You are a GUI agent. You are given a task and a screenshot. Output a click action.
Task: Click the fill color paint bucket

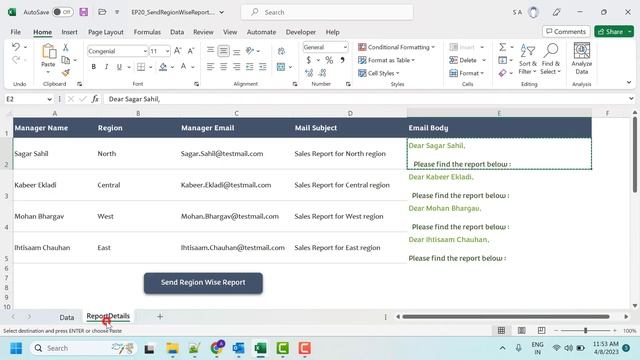[163, 67]
